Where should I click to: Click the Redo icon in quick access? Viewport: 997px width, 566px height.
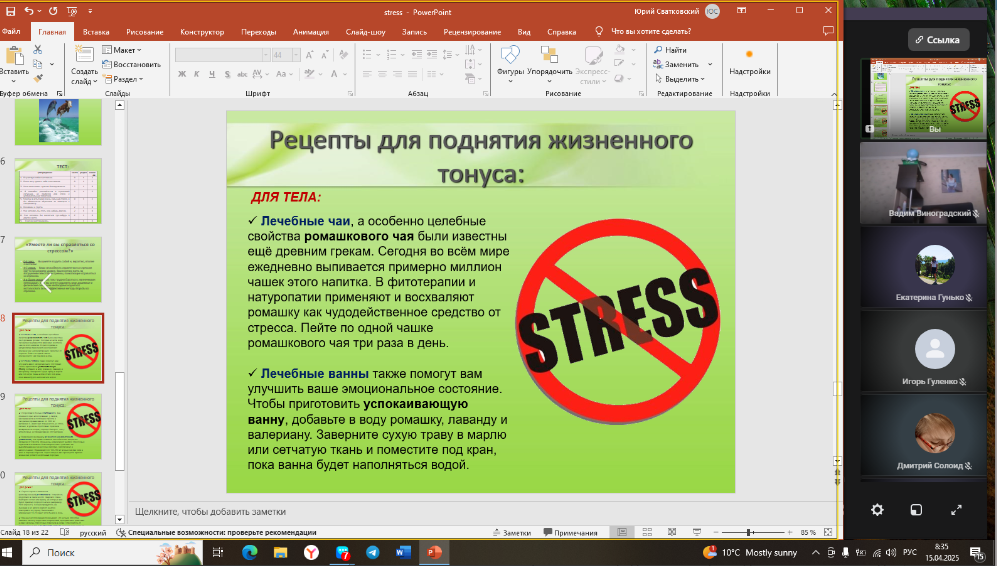point(53,11)
